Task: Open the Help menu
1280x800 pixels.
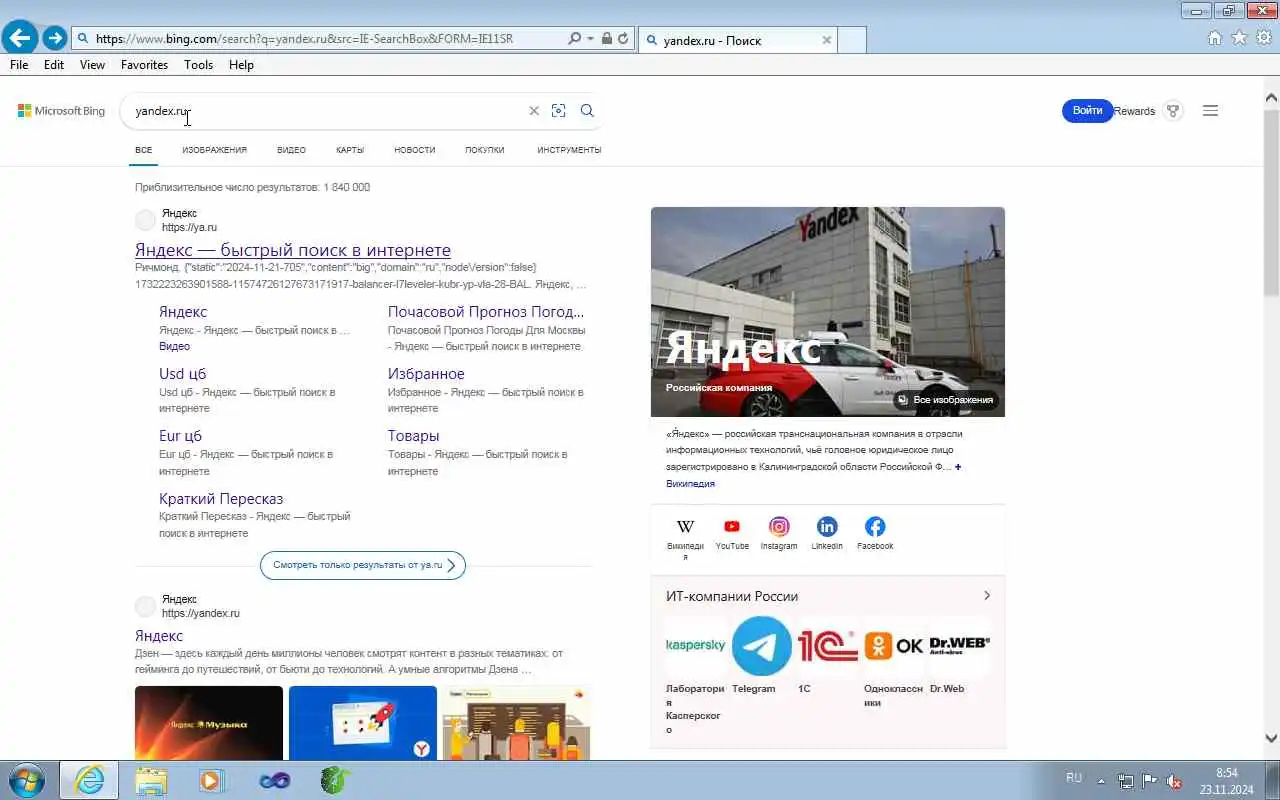Action: (x=241, y=65)
